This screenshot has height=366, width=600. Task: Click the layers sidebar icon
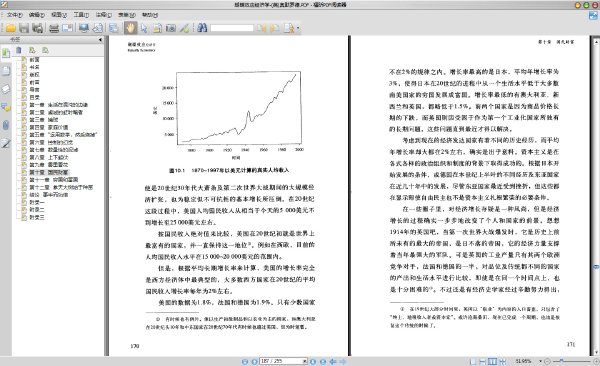tap(6, 89)
